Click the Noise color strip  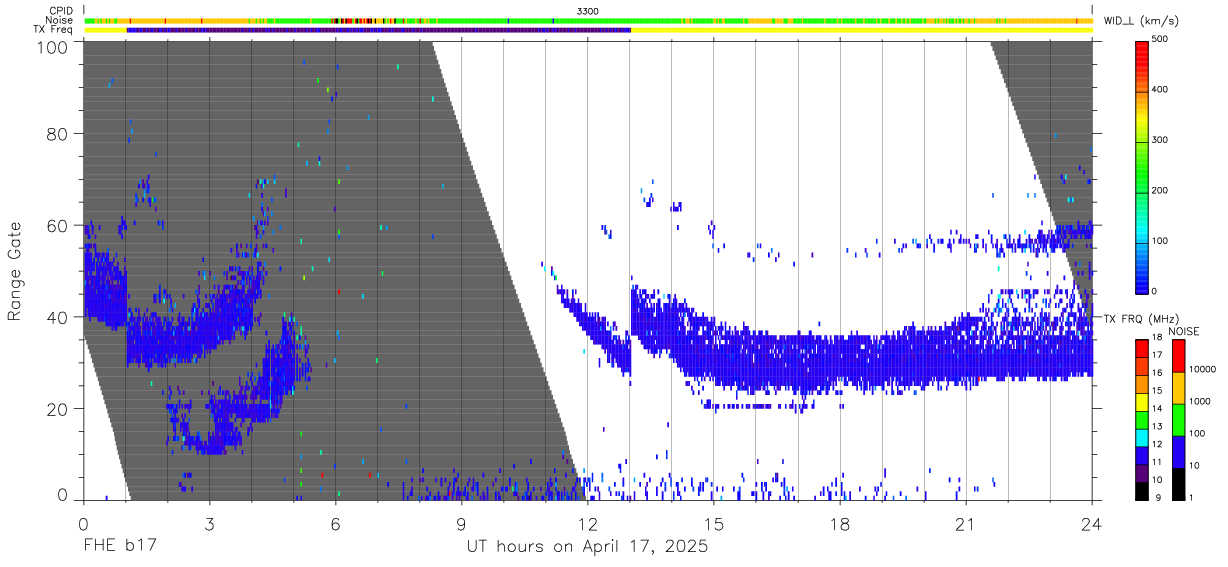tap(588, 20)
